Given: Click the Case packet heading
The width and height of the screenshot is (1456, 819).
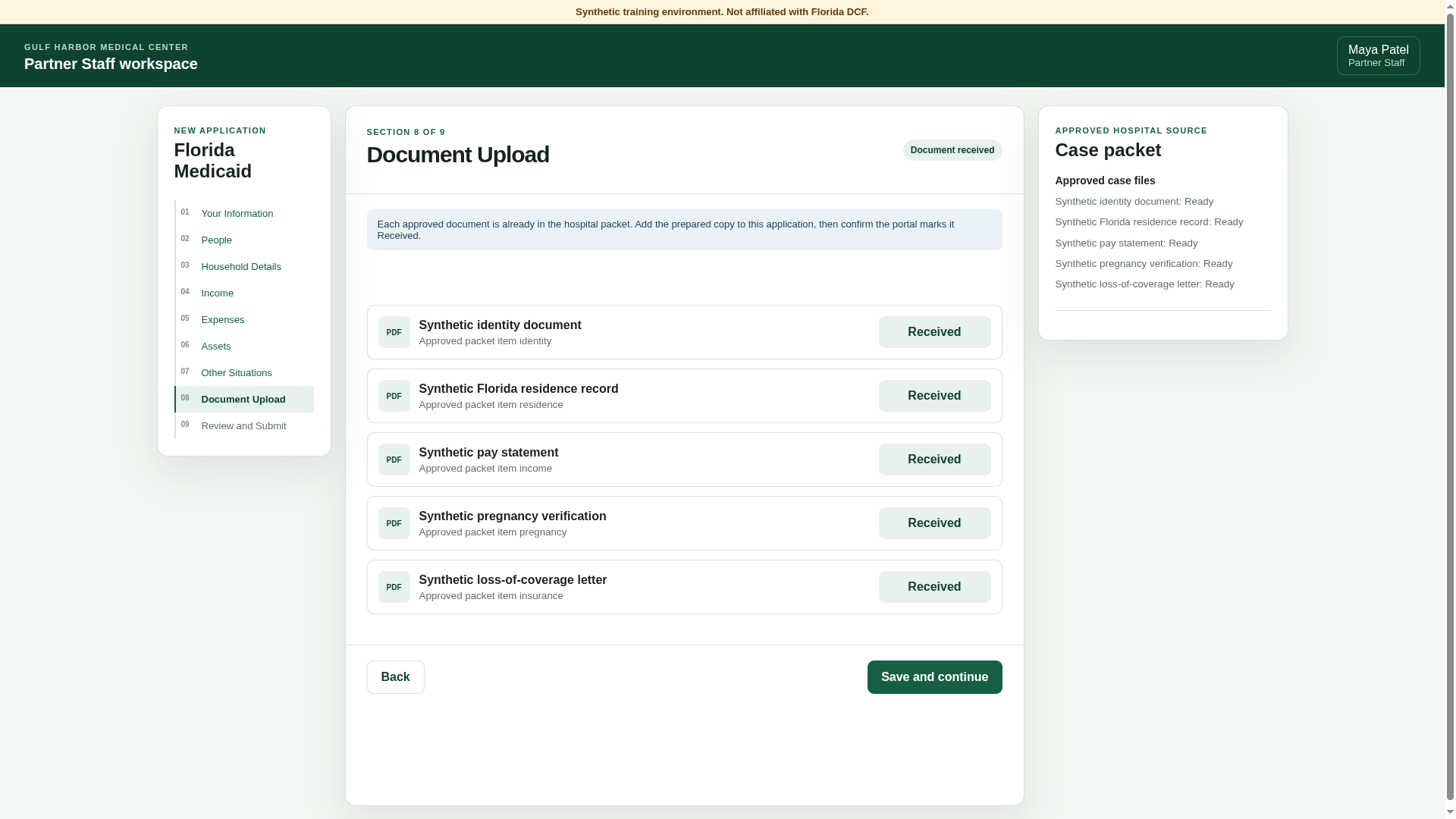Looking at the screenshot, I should [1108, 150].
